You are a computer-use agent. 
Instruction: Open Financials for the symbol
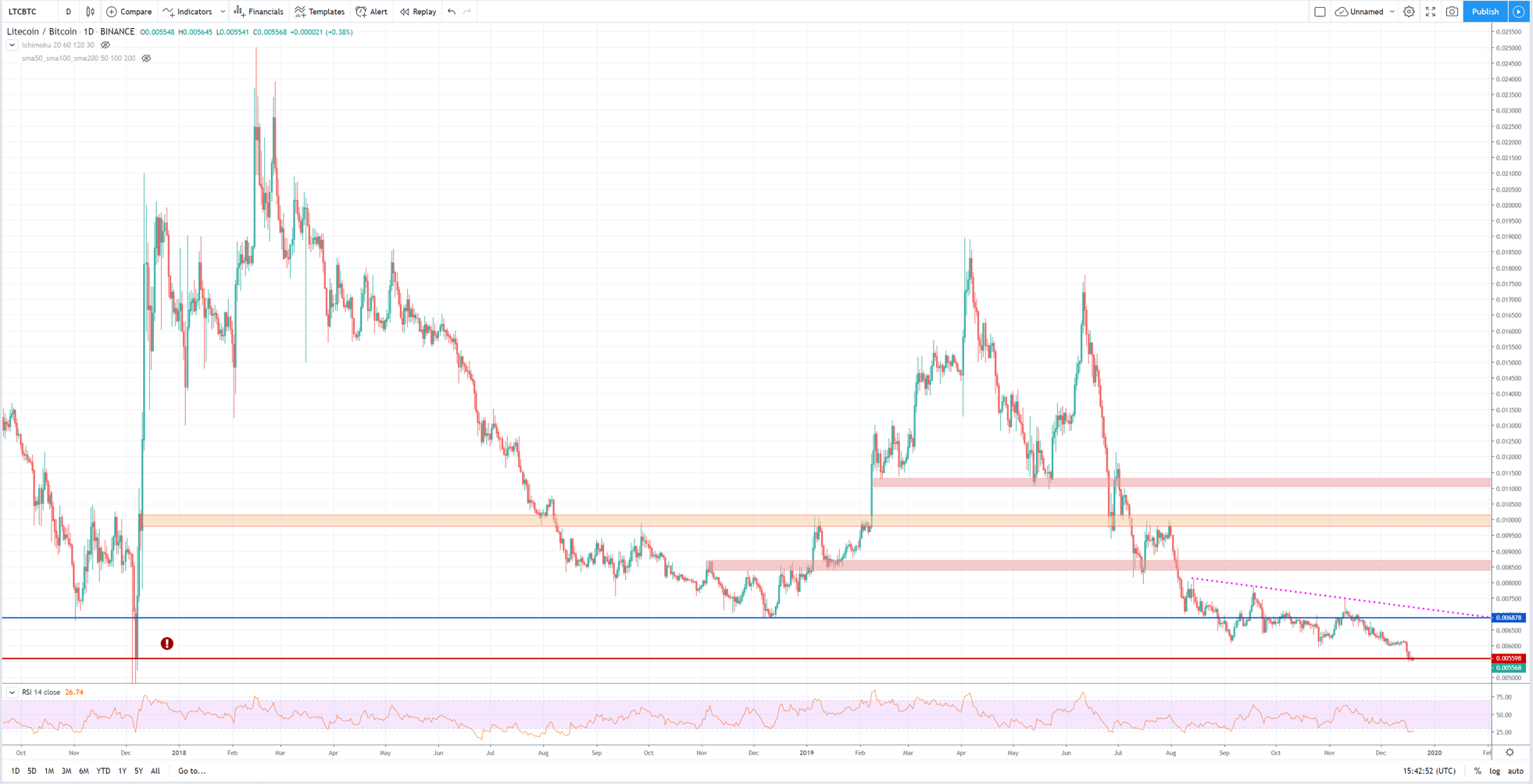click(x=259, y=12)
